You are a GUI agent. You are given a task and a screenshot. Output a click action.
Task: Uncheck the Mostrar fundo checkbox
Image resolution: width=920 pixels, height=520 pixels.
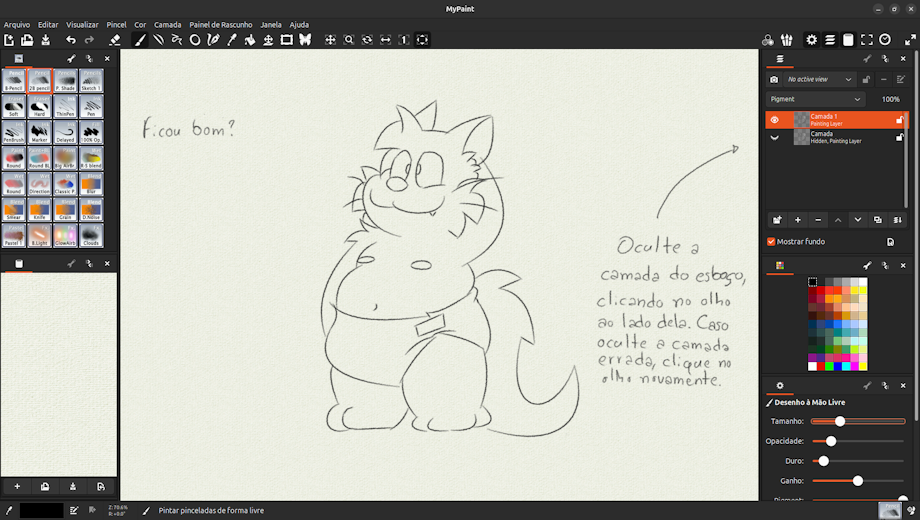(771, 242)
